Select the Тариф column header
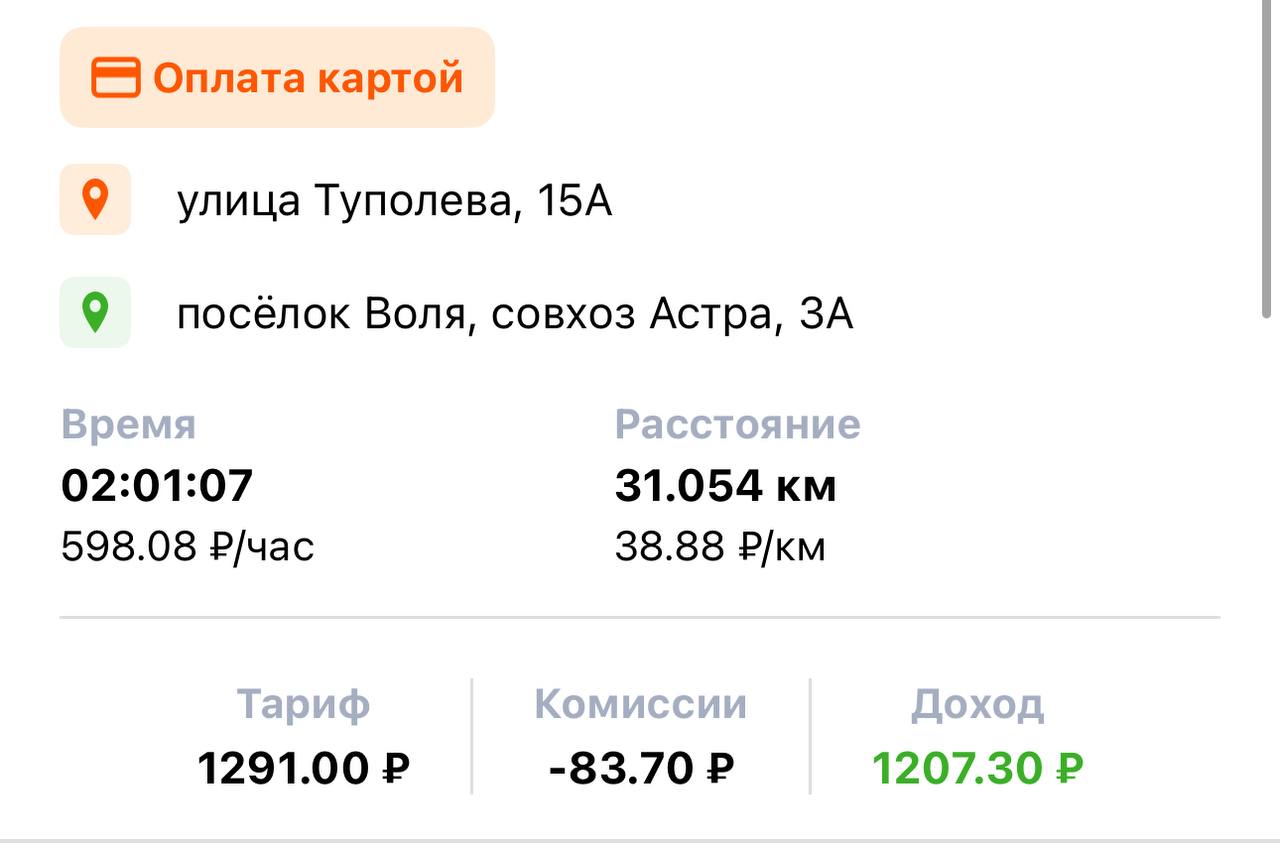The width and height of the screenshot is (1280, 843). [303, 704]
